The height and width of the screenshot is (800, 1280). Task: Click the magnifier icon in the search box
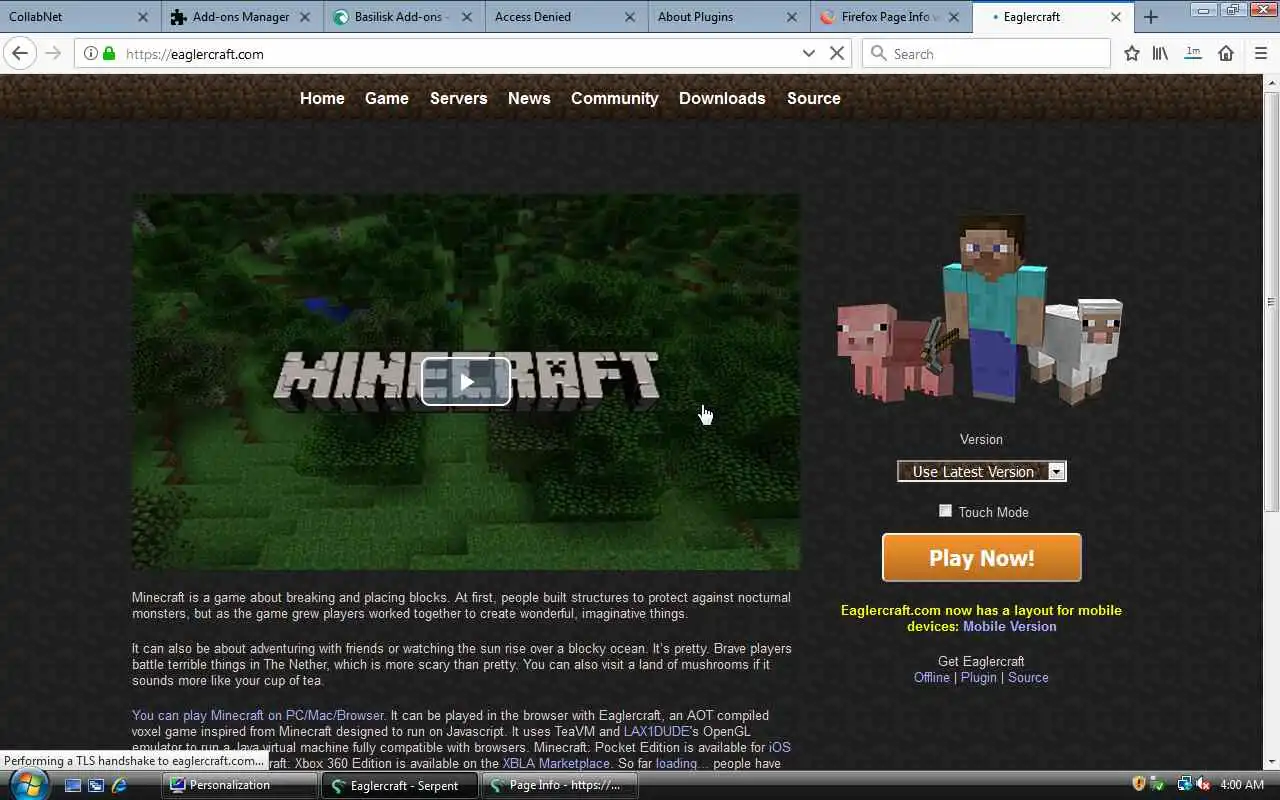click(879, 54)
